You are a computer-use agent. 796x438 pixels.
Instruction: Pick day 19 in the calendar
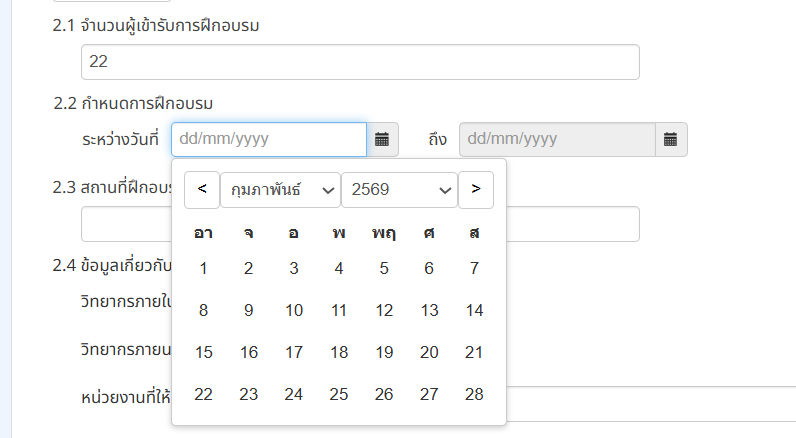384,352
